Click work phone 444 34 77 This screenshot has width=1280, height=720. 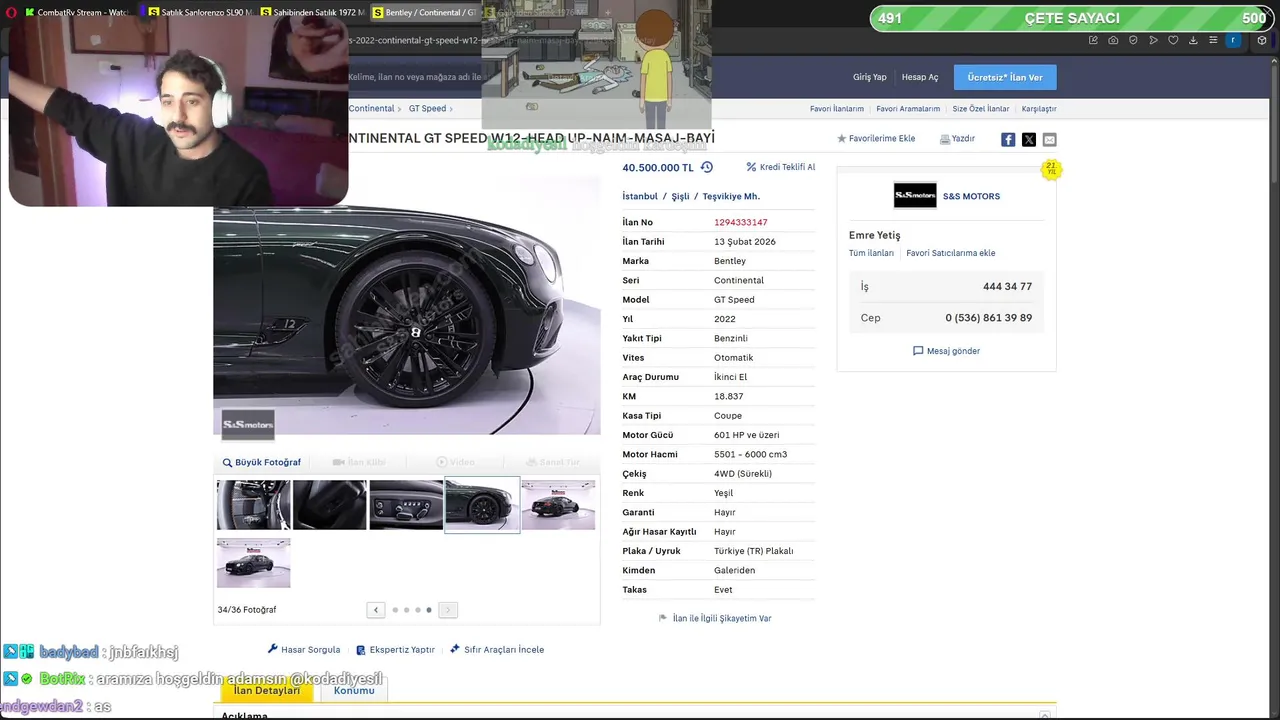click(x=1007, y=286)
